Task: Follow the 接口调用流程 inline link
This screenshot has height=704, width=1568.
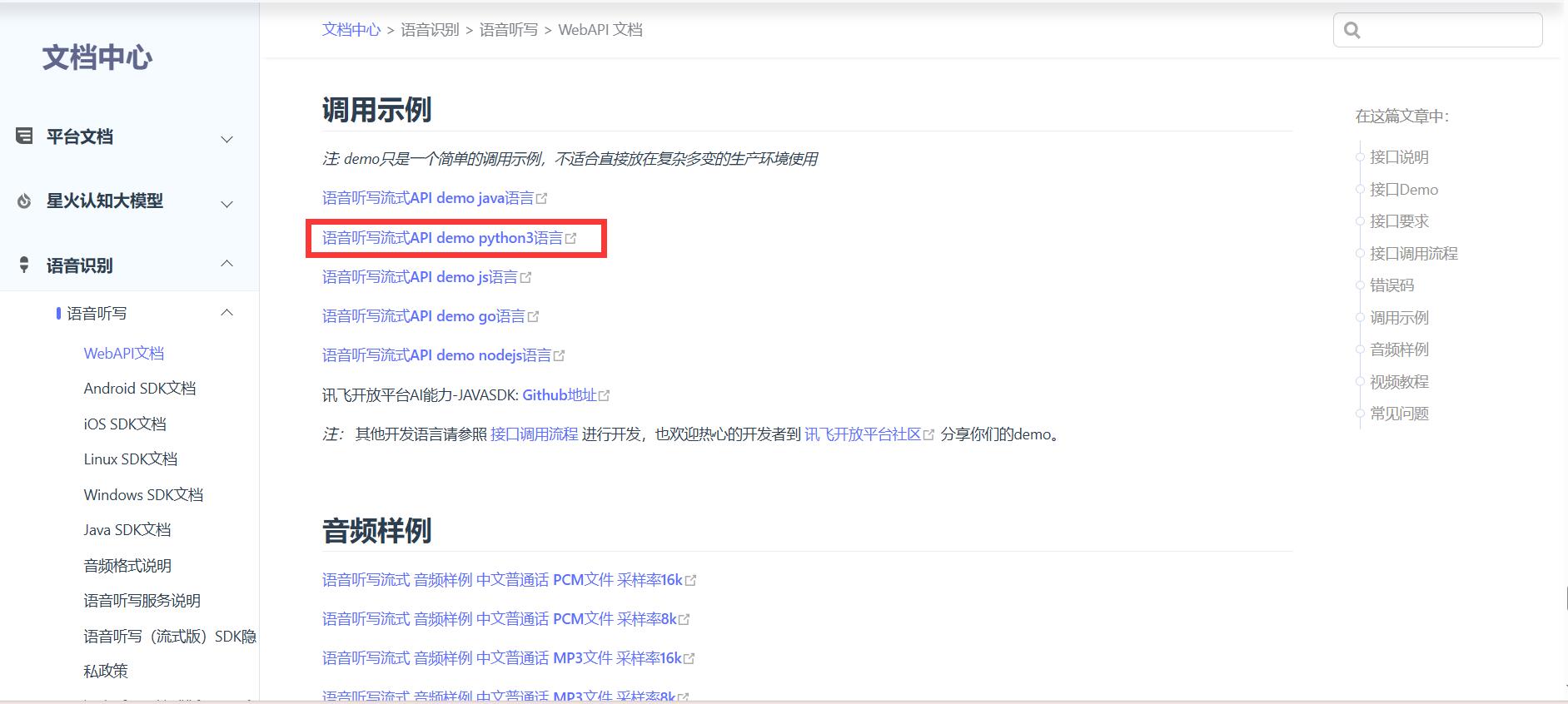Action: coord(534,434)
